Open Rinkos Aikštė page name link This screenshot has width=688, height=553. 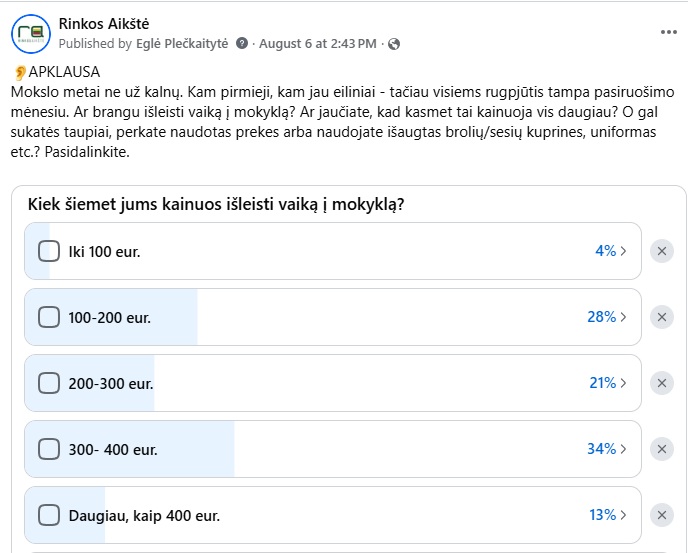pyautogui.click(x=104, y=24)
